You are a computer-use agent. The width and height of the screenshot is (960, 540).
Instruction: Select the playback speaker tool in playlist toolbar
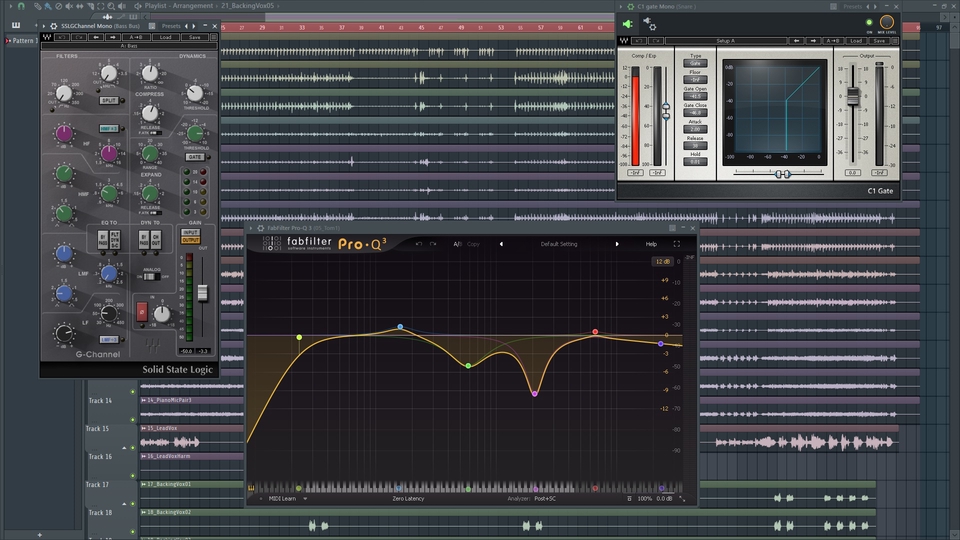pos(121,6)
